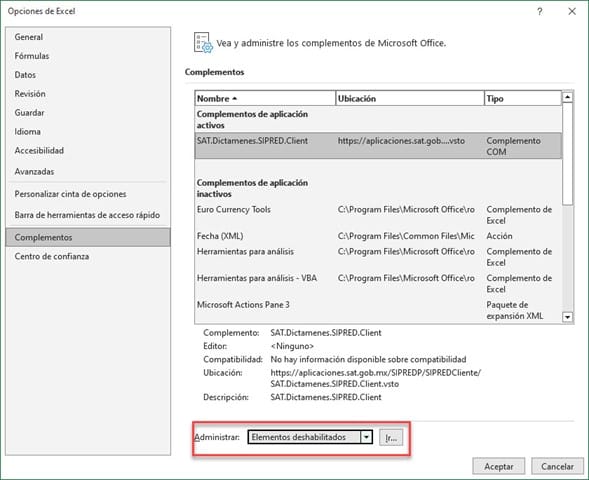This screenshot has width=589, height=480.
Task: Click the list scrollbar down arrow
Action: [567, 317]
